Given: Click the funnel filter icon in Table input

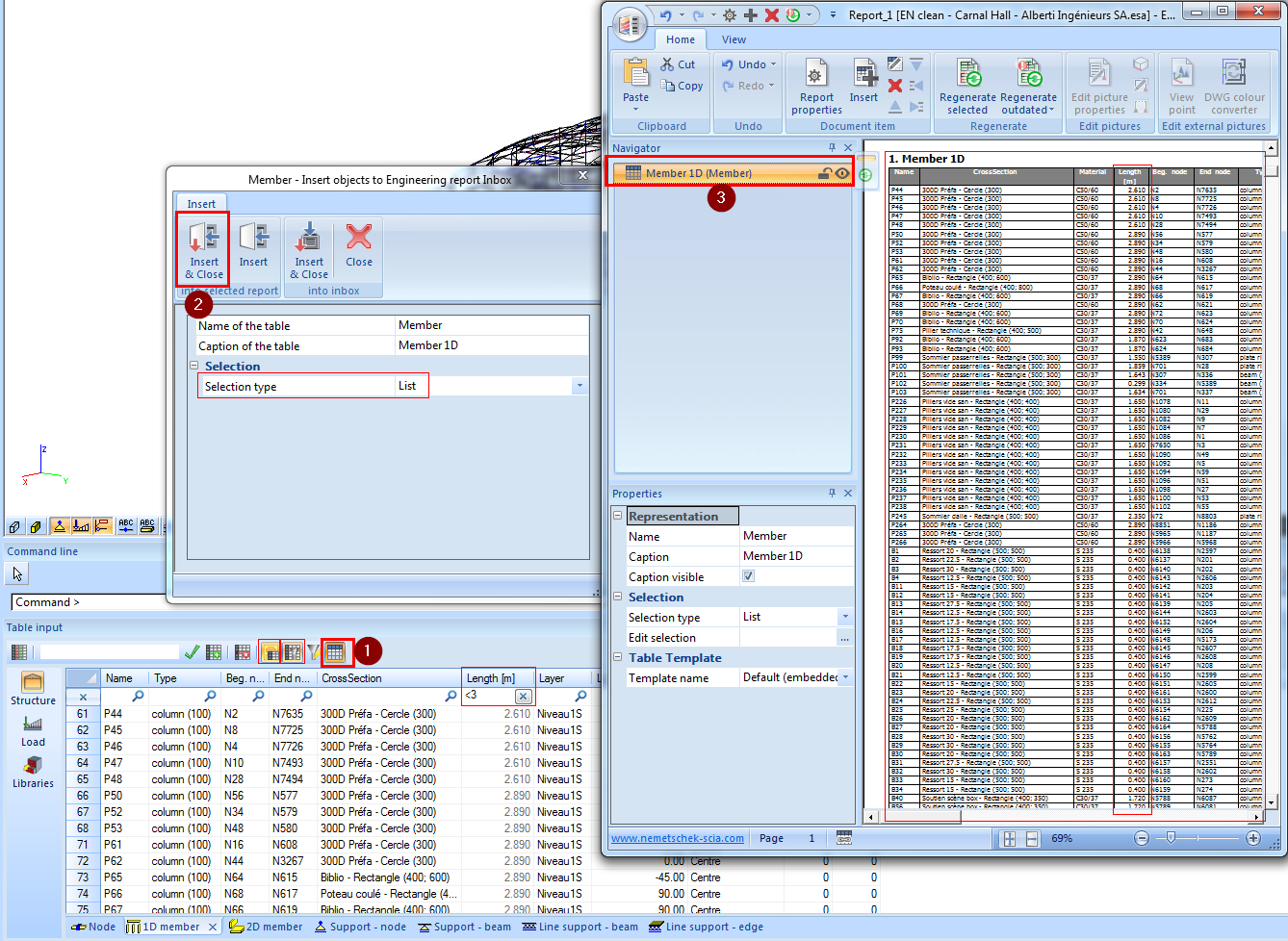Looking at the screenshot, I should [313, 652].
